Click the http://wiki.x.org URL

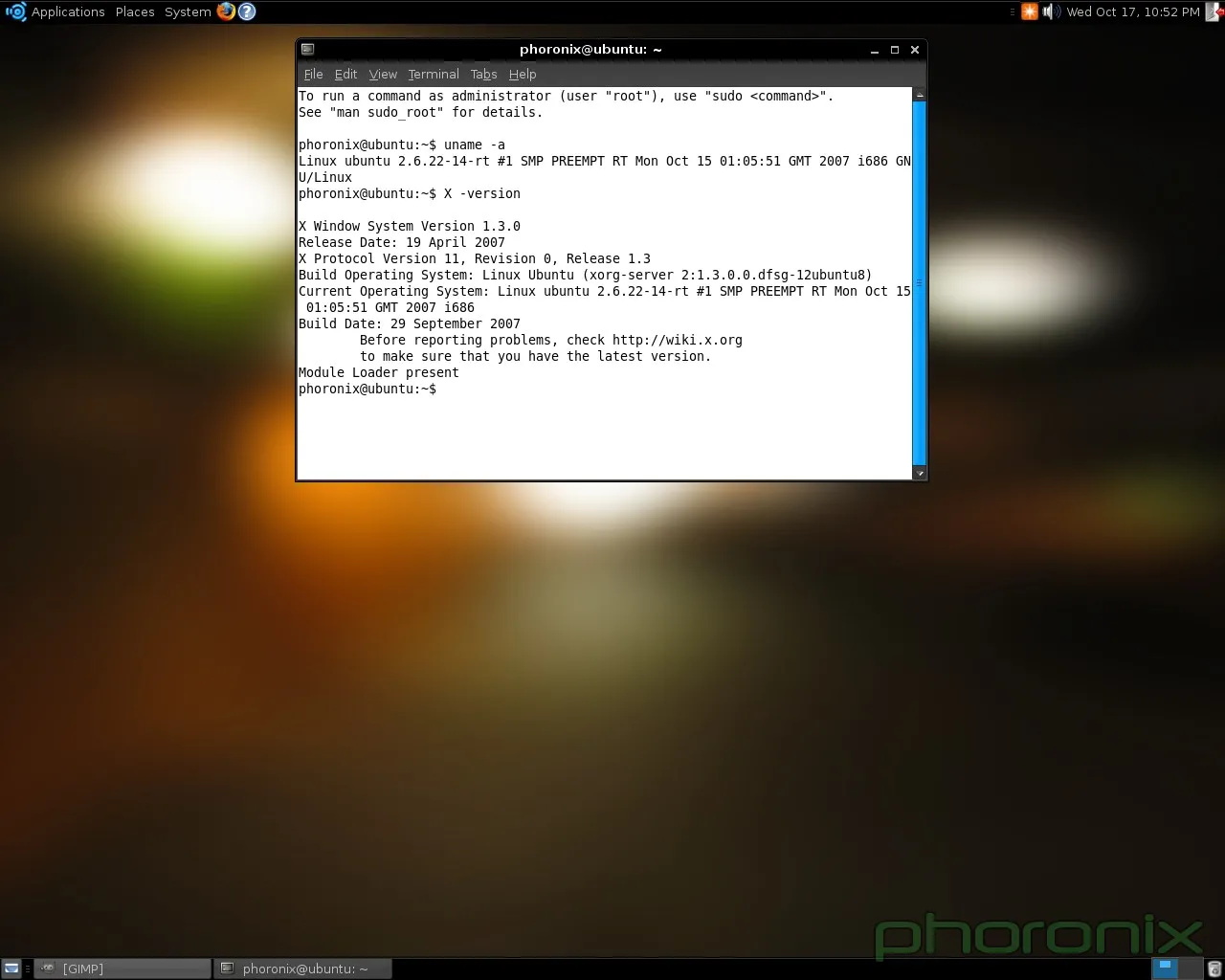click(x=678, y=340)
